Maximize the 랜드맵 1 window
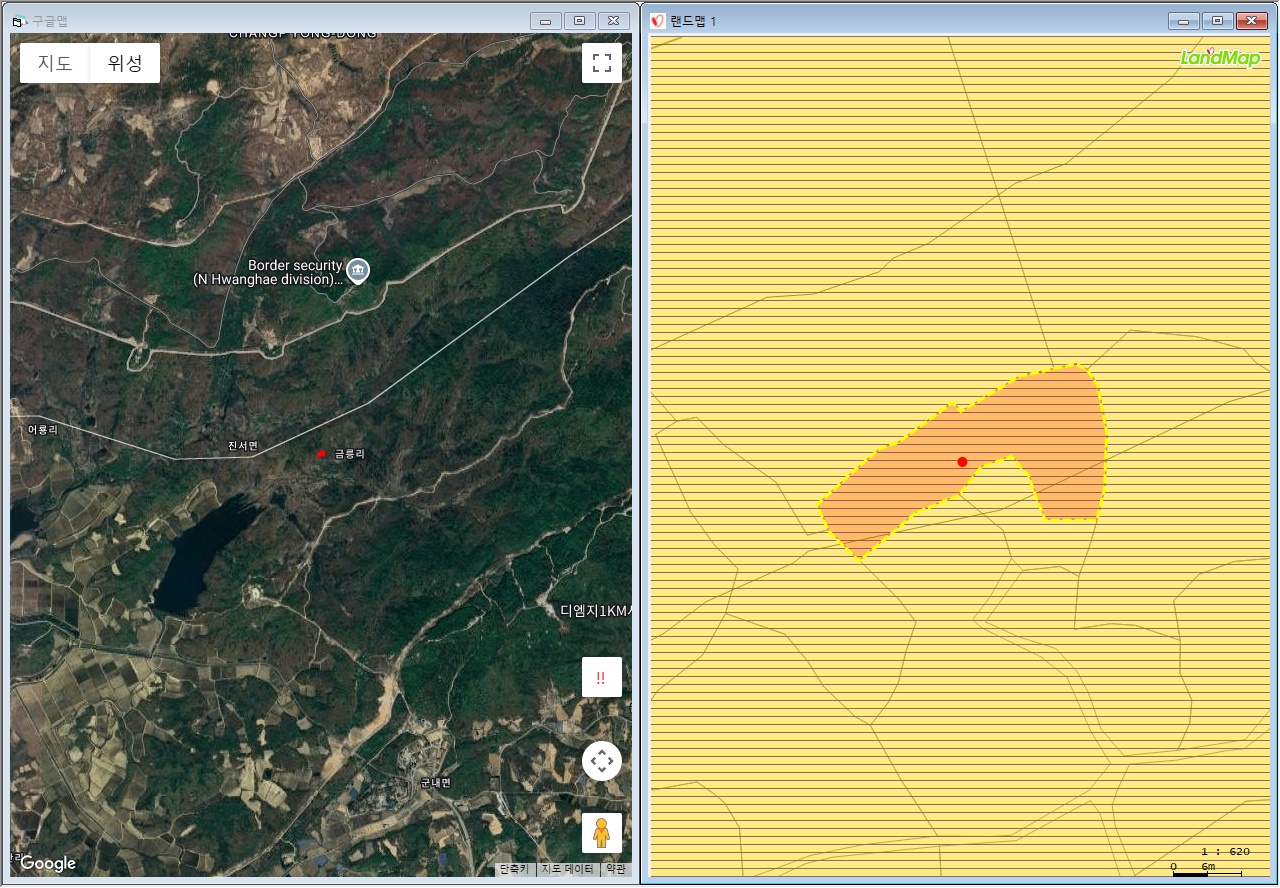Viewport: 1280px width, 888px height. pos(1217,21)
